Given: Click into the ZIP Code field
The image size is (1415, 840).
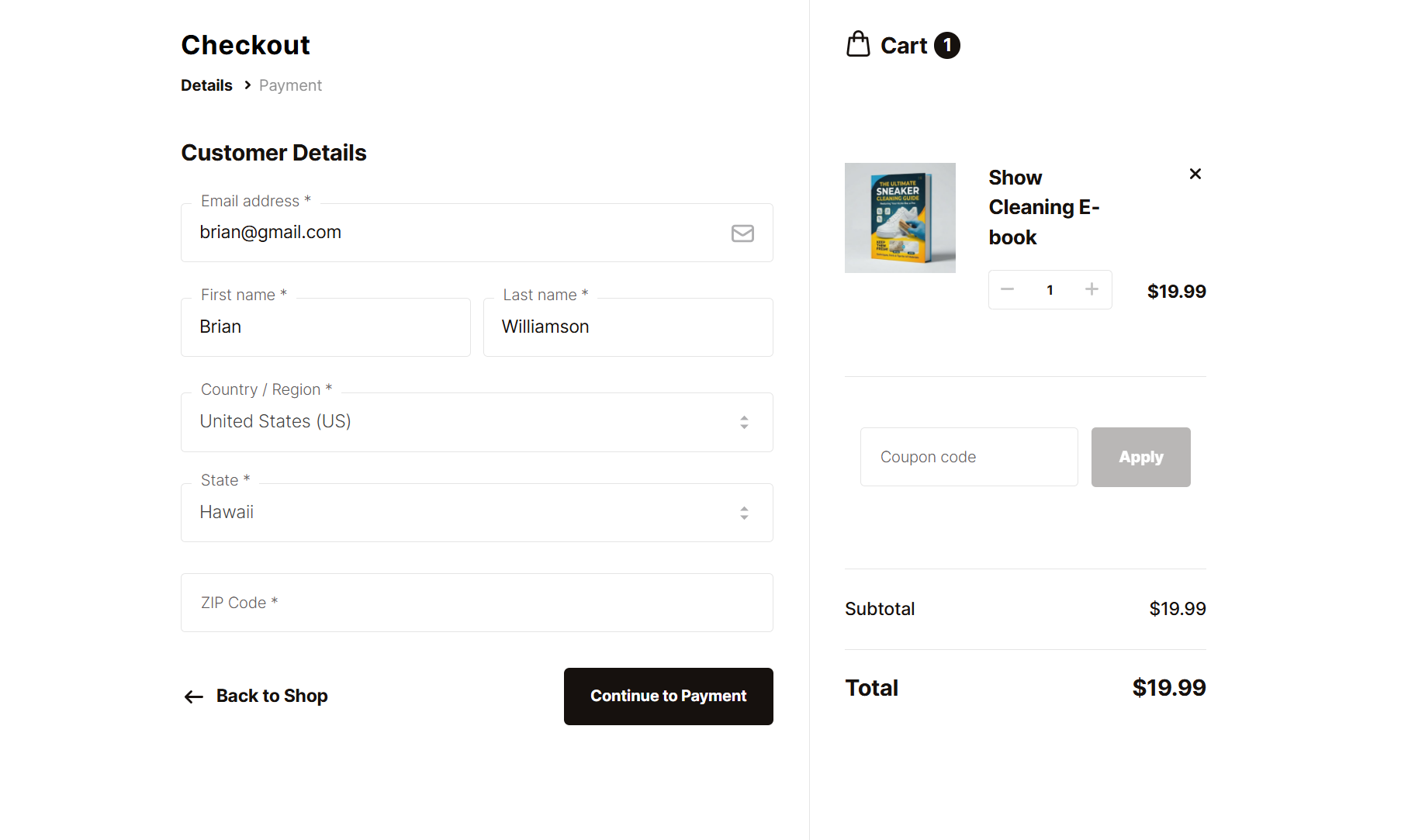Looking at the screenshot, I should pyautogui.click(x=476, y=603).
